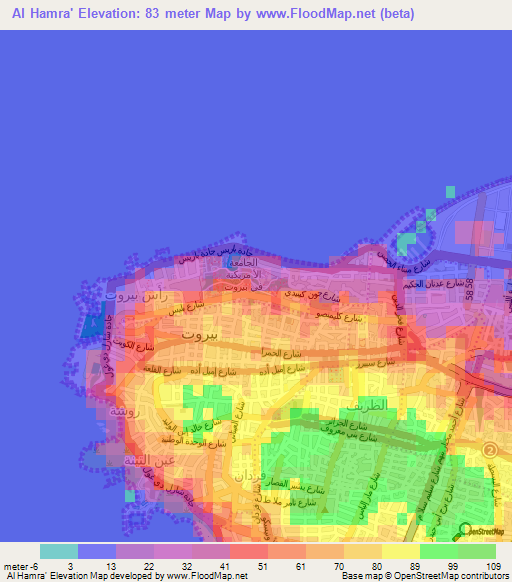Click the 'شارع مار الياس' street label
The height and width of the screenshot is (582, 512).
[x=369, y=496]
